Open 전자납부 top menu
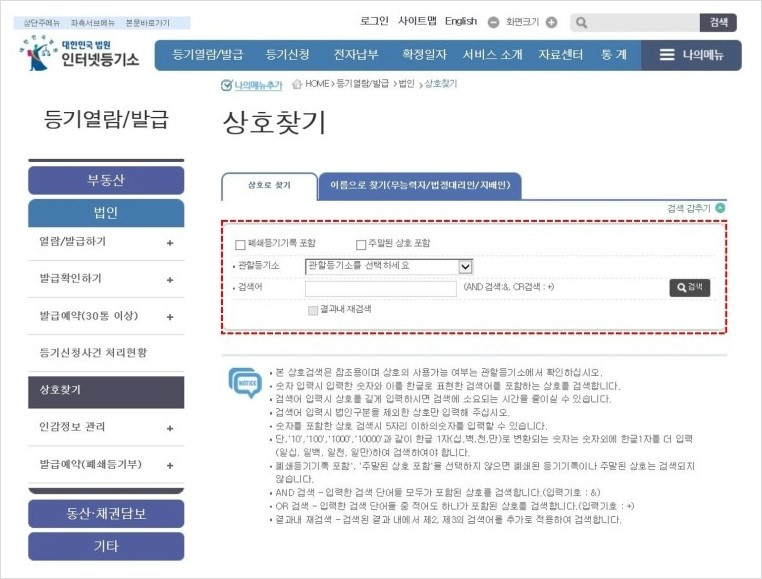 tap(356, 55)
